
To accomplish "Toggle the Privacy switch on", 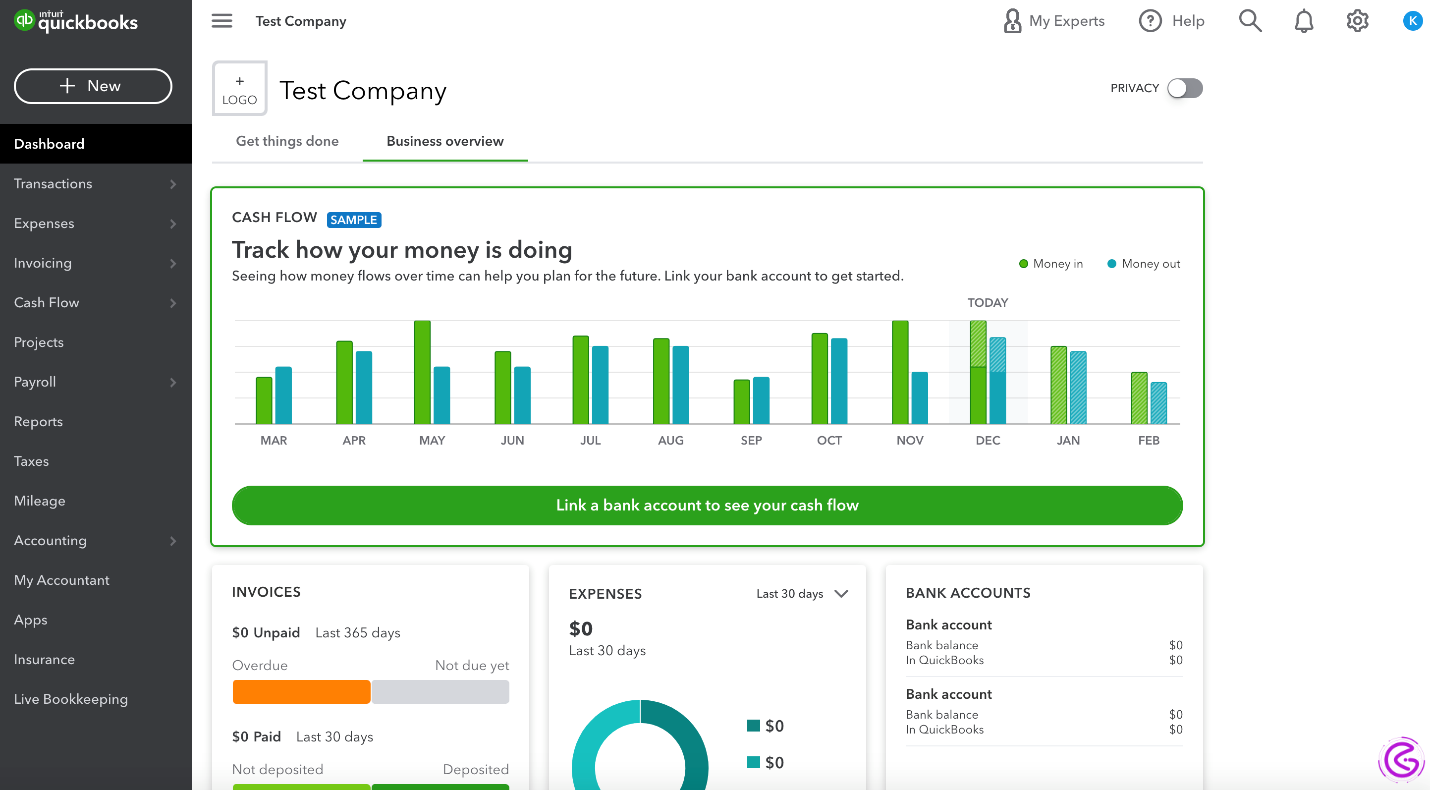I will click(x=1184, y=88).
